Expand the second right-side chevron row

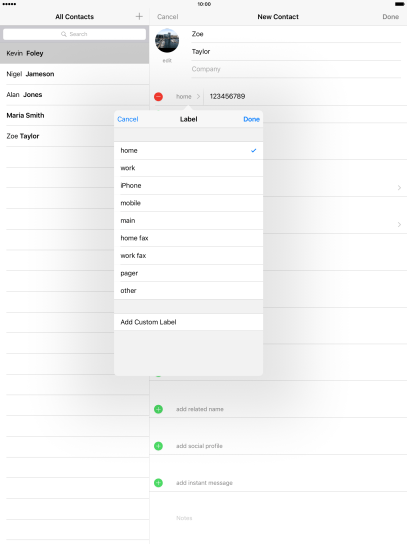pos(399,224)
